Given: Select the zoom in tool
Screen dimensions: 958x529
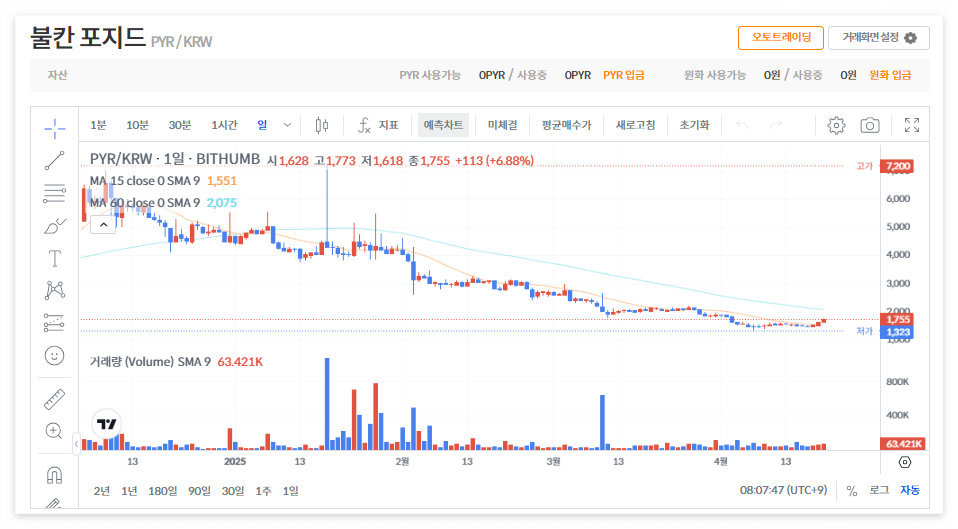Looking at the screenshot, I should coord(54,431).
